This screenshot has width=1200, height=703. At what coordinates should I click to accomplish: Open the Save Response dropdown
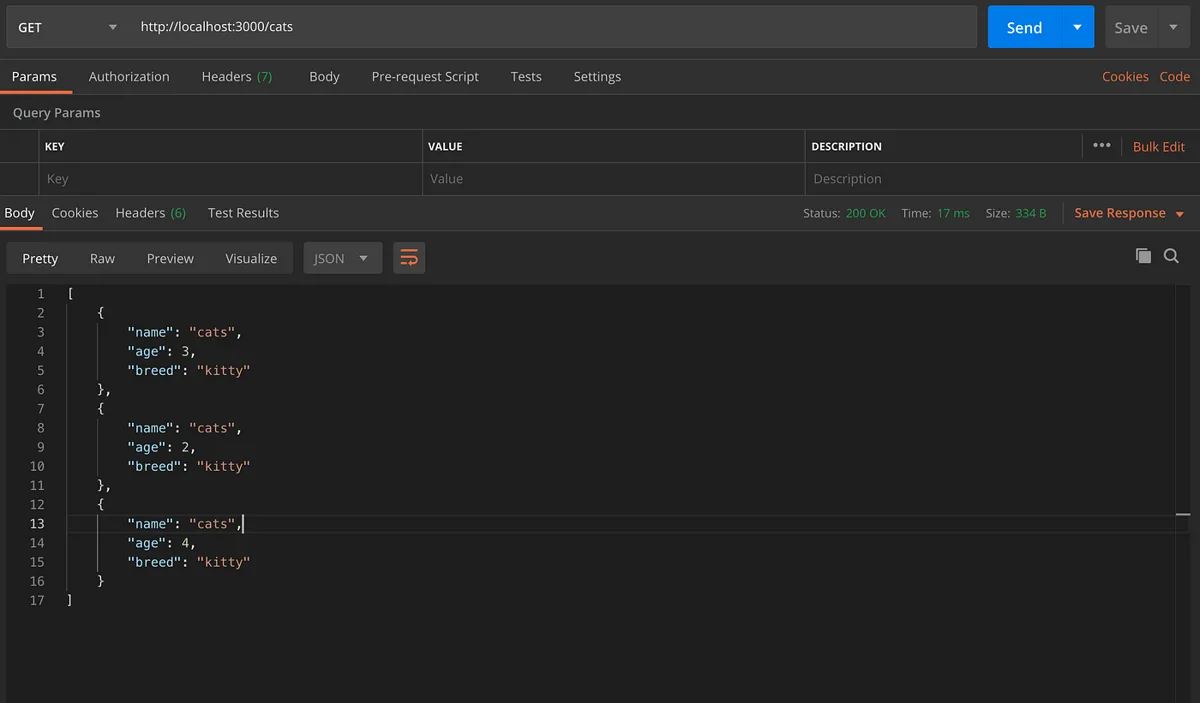pos(1129,213)
